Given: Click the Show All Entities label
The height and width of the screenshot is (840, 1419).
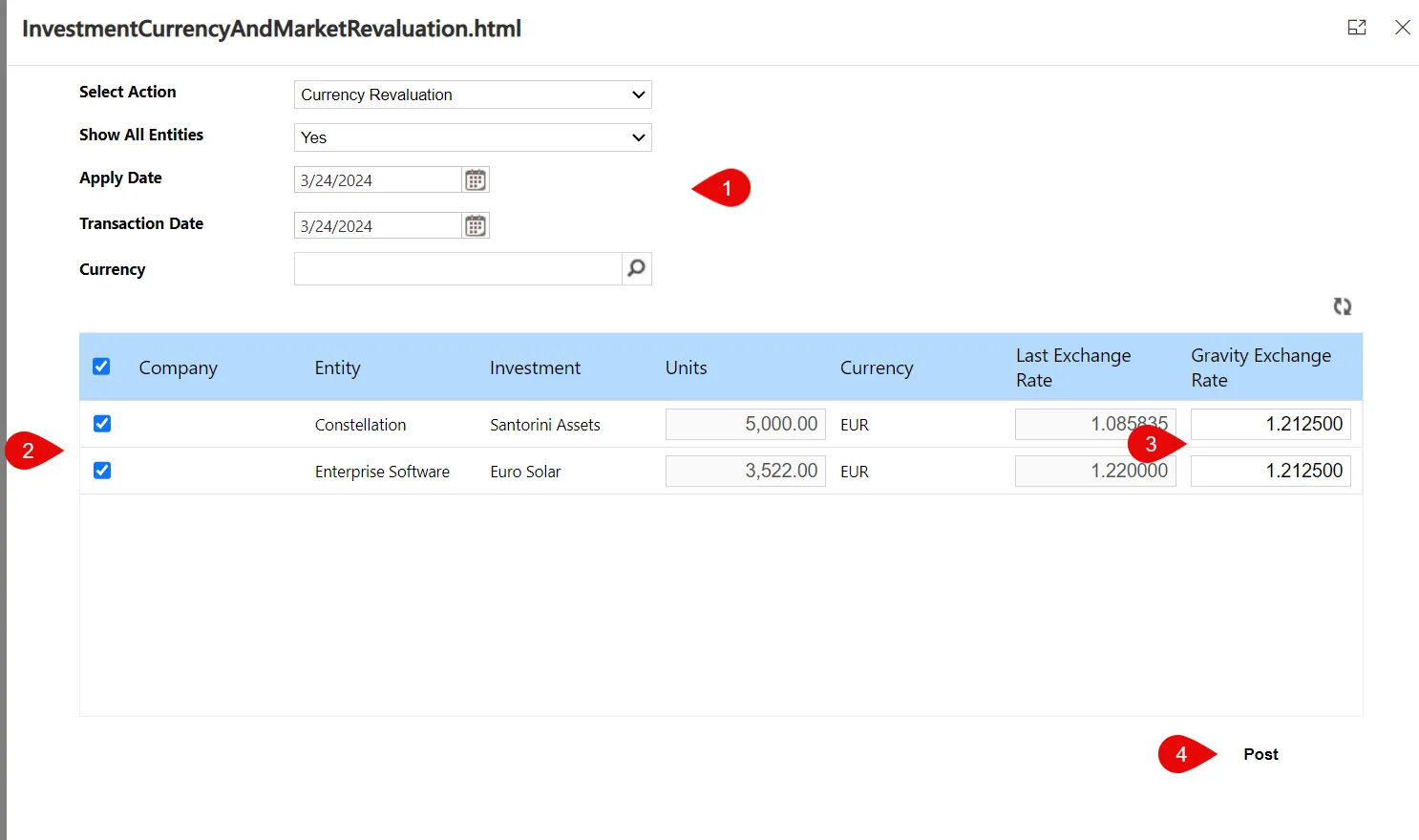Looking at the screenshot, I should coord(141,135).
